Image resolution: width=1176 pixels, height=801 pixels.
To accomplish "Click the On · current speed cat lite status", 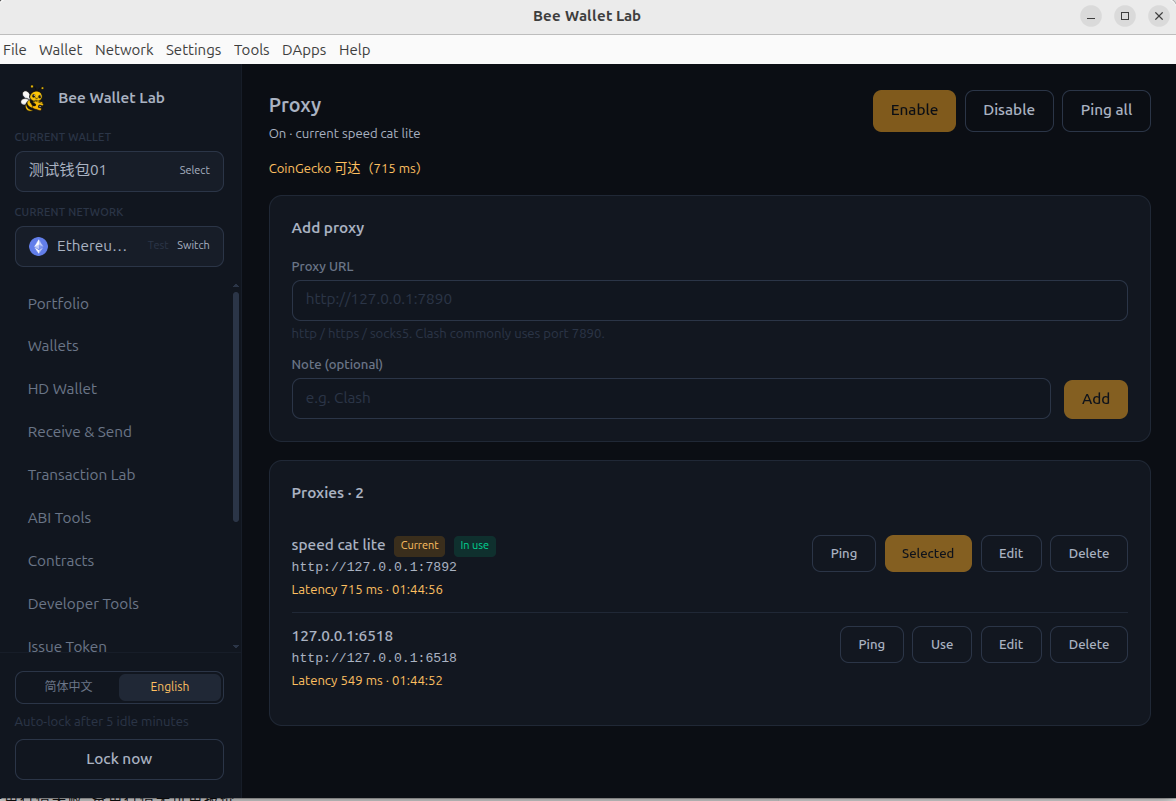I will (344, 134).
